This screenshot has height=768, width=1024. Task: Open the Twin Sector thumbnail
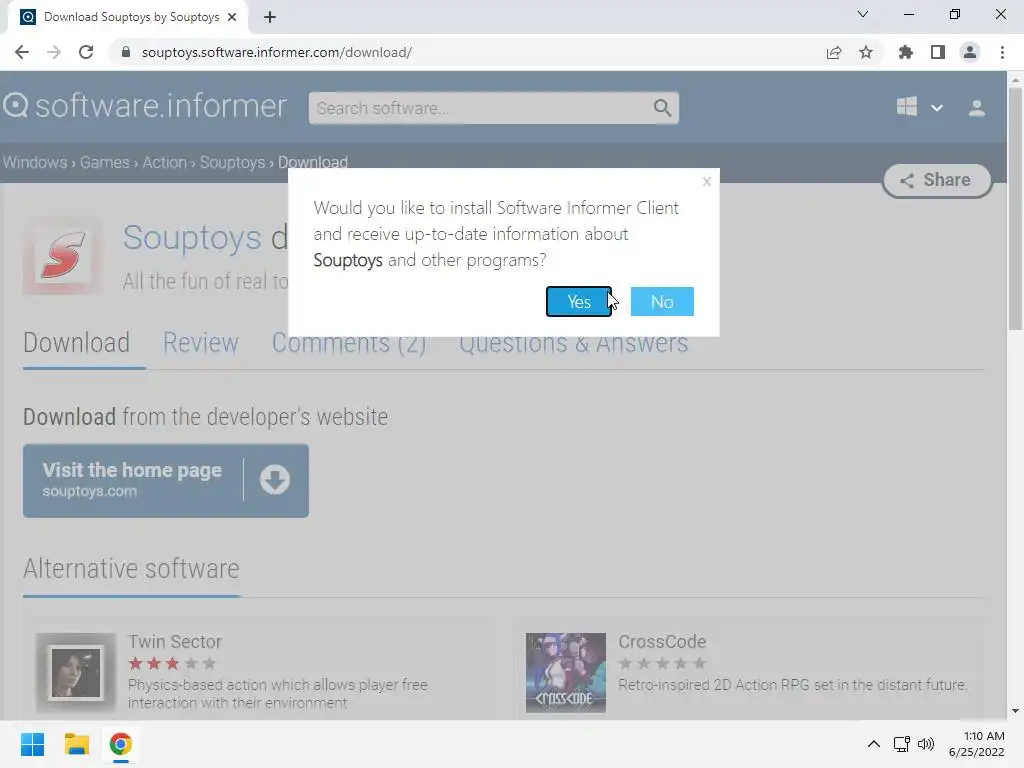[76, 673]
